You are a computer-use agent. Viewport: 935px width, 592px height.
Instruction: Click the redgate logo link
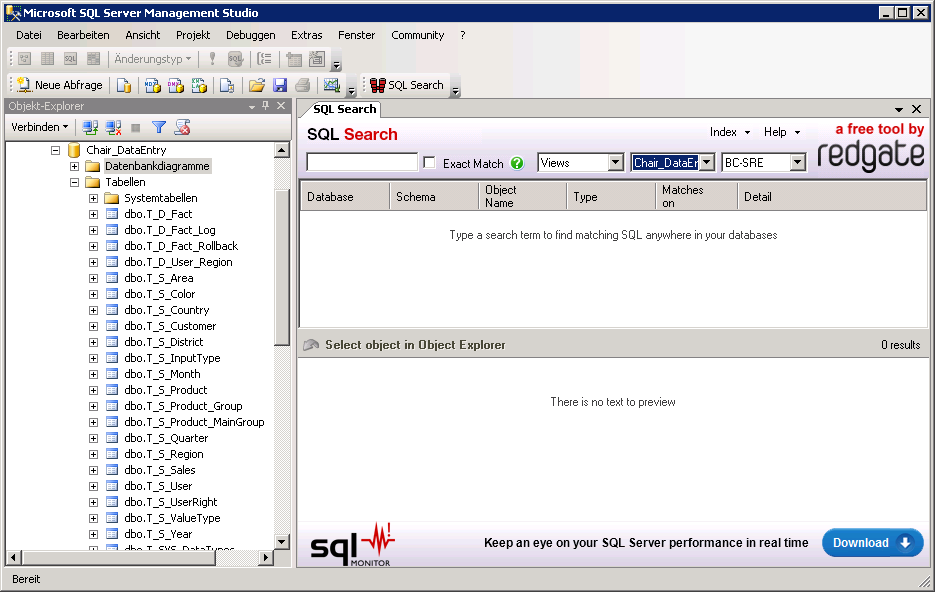tap(871, 156)
